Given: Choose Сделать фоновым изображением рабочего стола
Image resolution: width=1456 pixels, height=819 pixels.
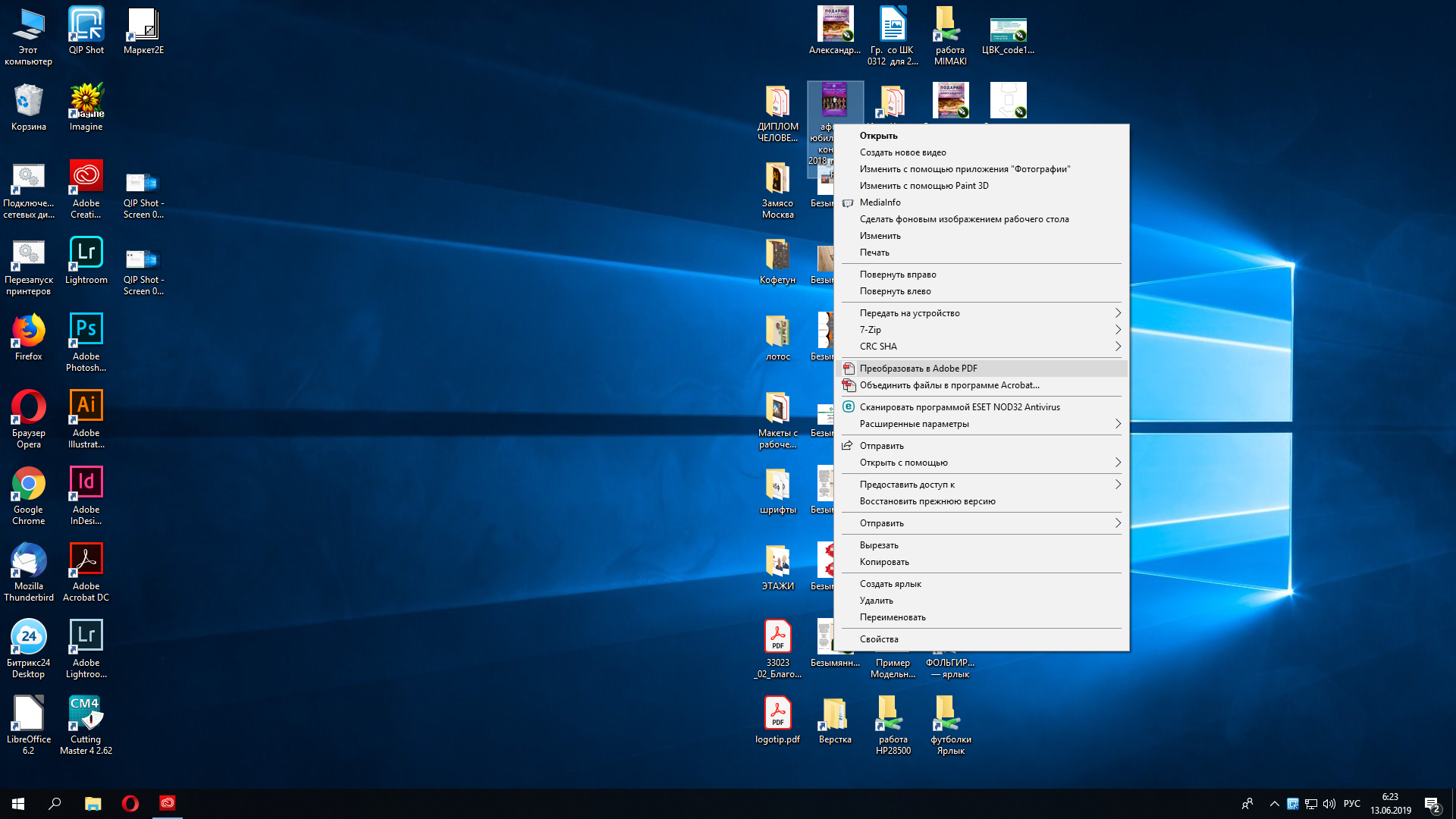Looking at the screenshot, I should pos(981,219).
